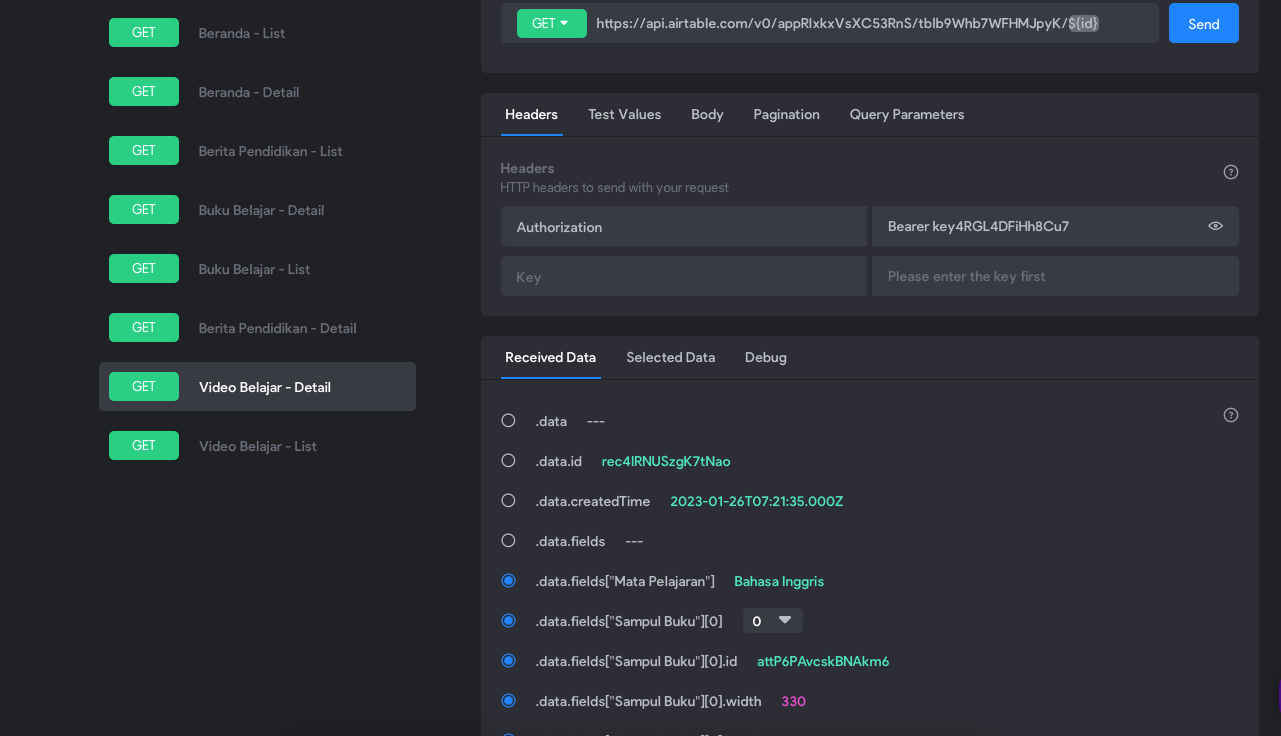This screenshot has width=1281, height=736.
Task: Switch to the Headers tab
Action: coord(531,114)
